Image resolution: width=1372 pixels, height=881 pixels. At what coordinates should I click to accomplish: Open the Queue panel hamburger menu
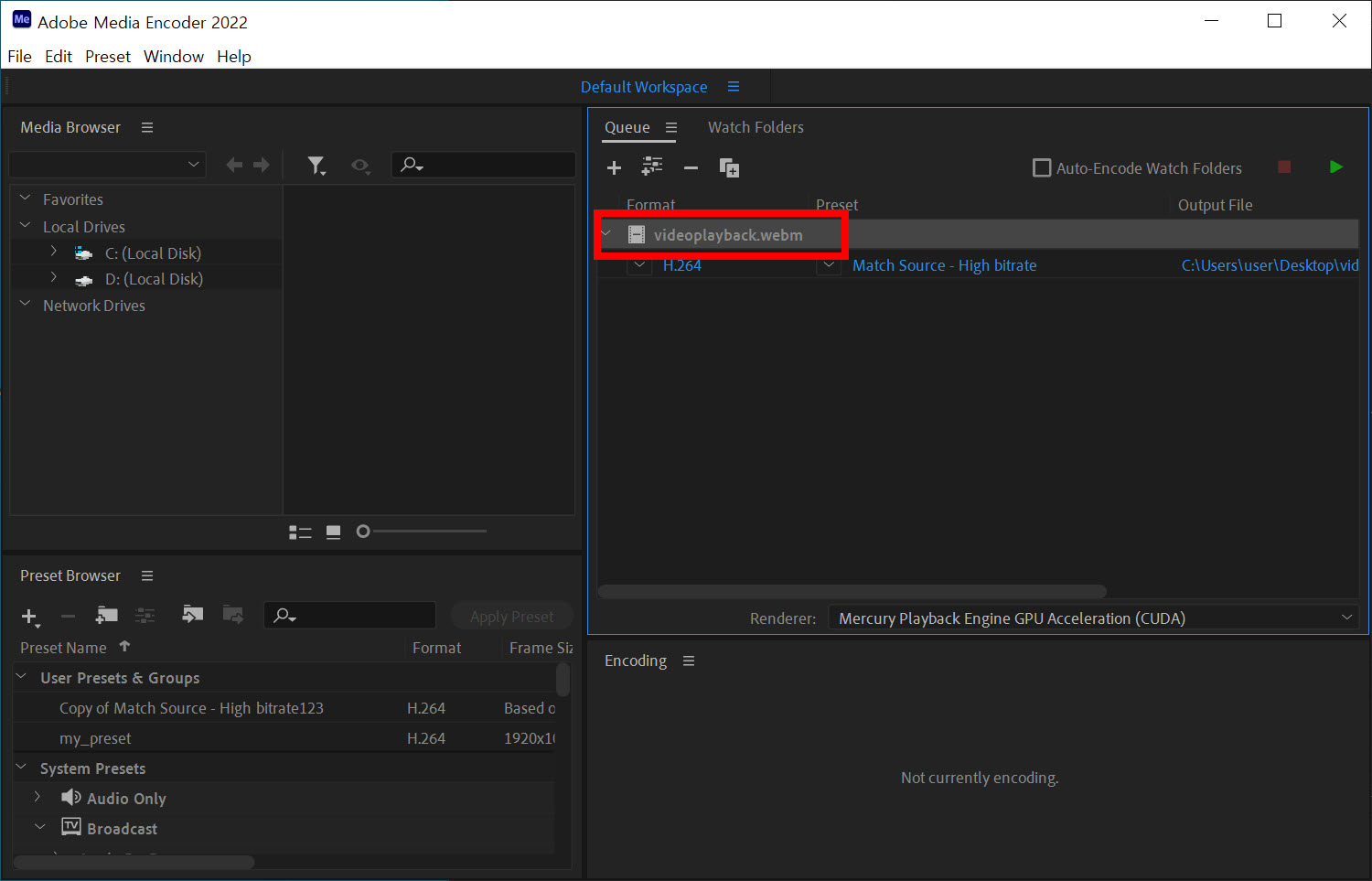click(x=671, y=127)
